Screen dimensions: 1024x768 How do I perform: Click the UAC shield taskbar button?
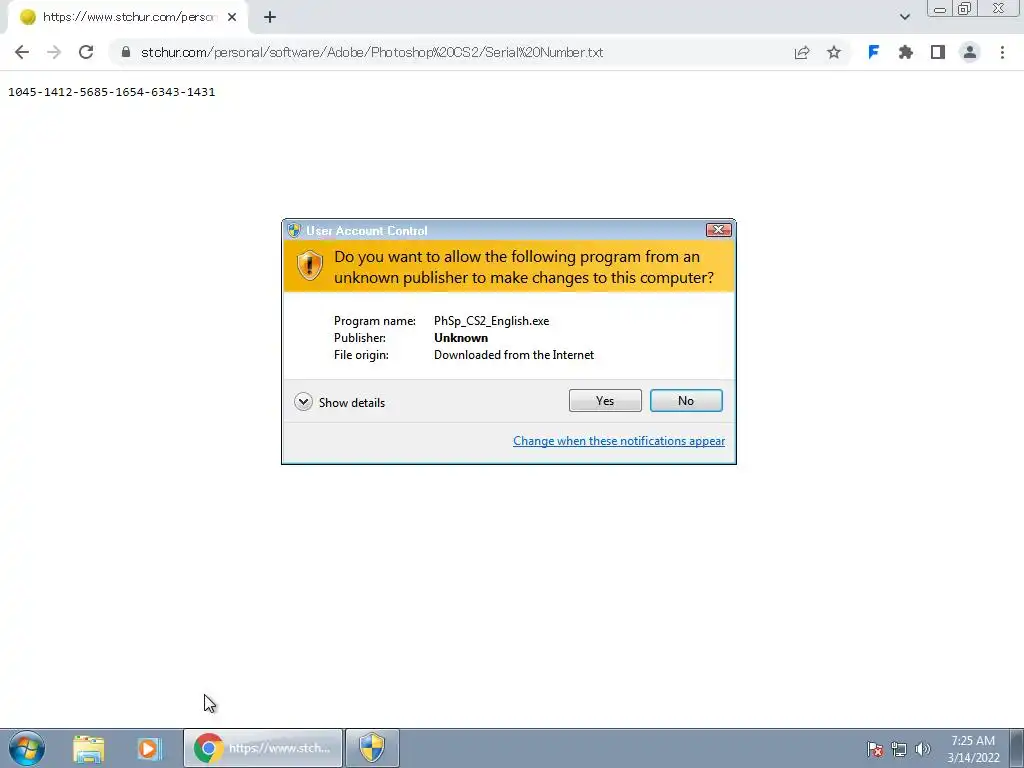(x=372, y=748)
